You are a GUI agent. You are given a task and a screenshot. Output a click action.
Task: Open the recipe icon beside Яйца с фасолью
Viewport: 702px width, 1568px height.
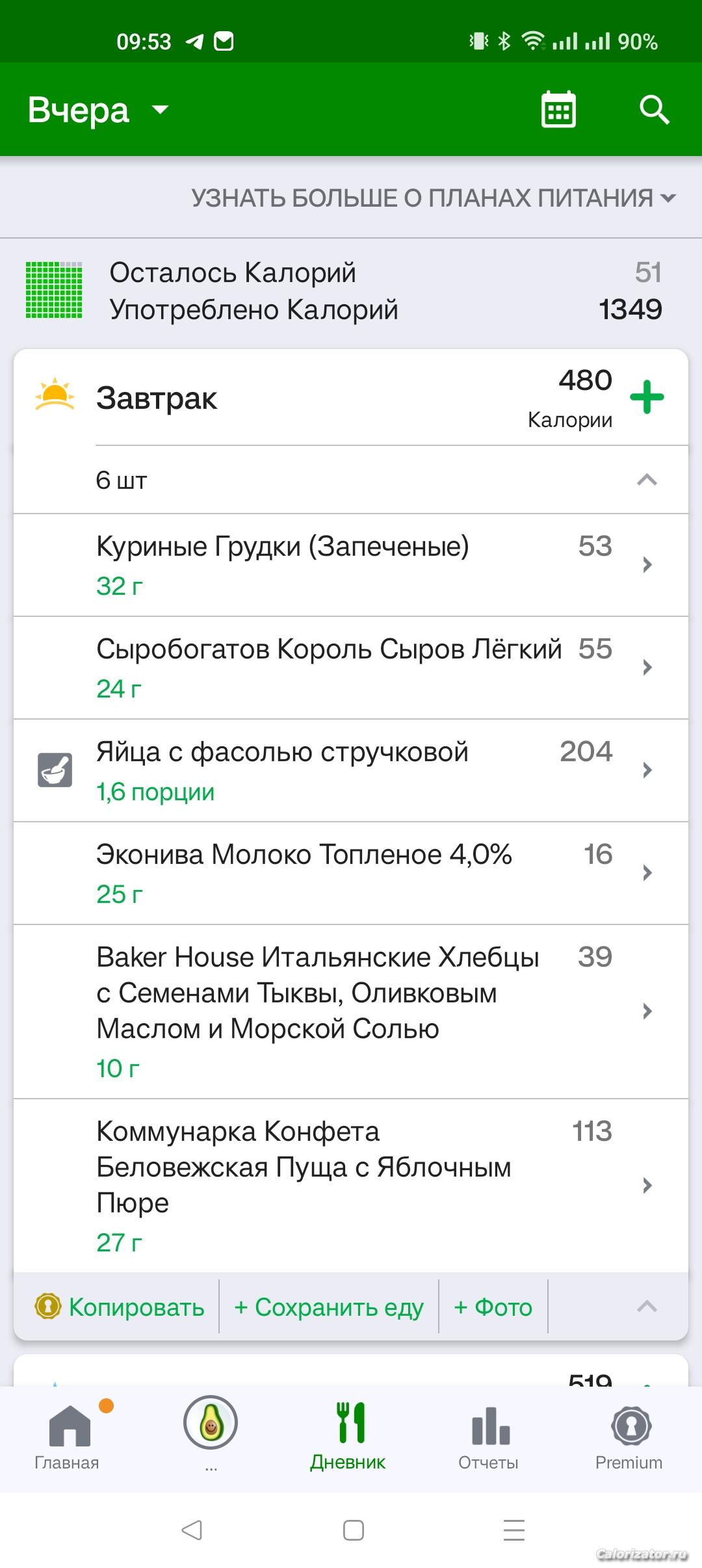click(x=55, y=770)
